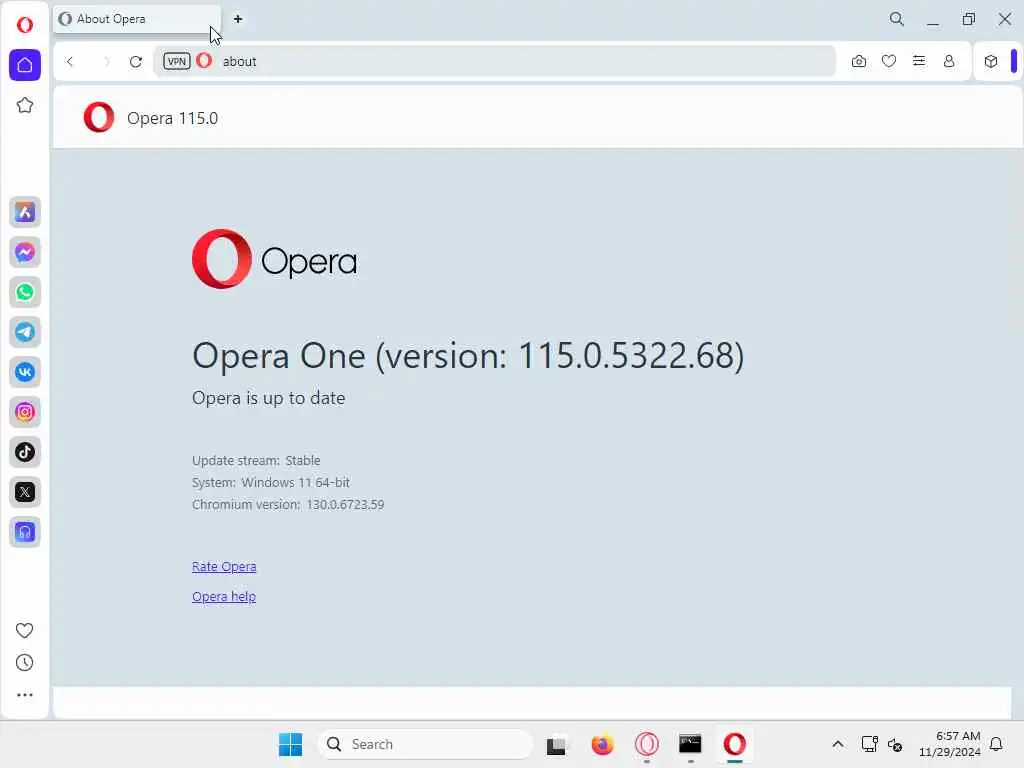Follow the Rate Opera link
The height and width of the screenshot is (768, 1024).
pos(224,566)
